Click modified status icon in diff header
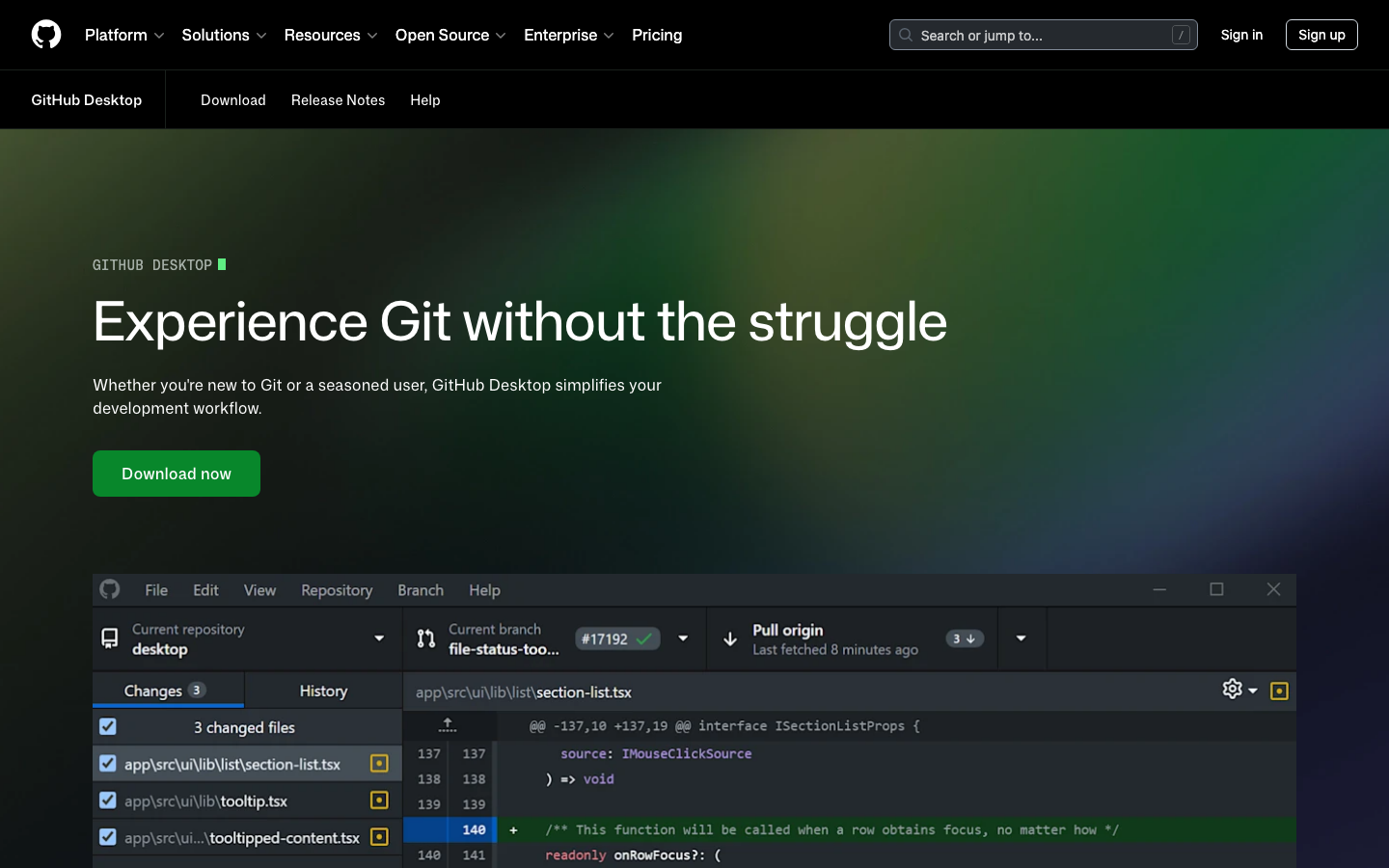 click(1279, 691)
